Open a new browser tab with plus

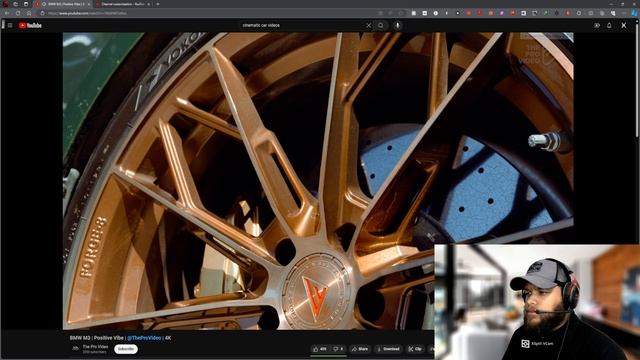pyautogui.click(x=158, y=4)
